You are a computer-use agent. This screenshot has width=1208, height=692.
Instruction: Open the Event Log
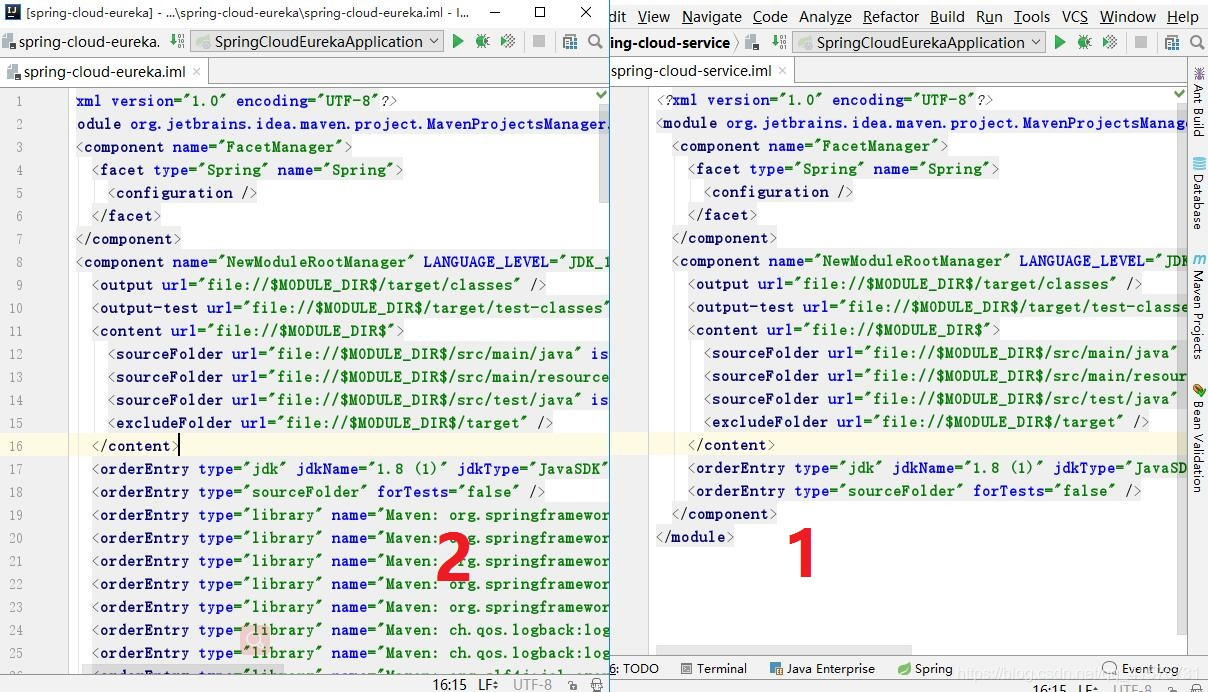pos(1140,668)
